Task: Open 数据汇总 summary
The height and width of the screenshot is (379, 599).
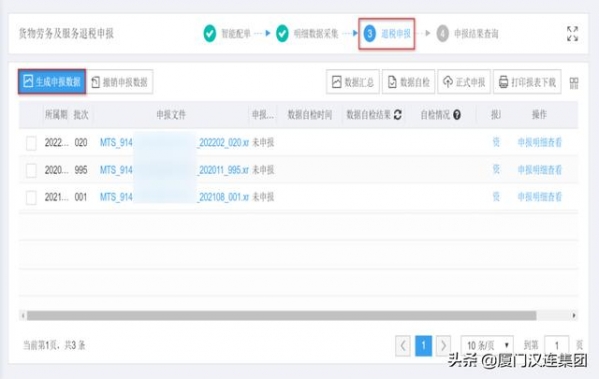Action: pos(353,82)
